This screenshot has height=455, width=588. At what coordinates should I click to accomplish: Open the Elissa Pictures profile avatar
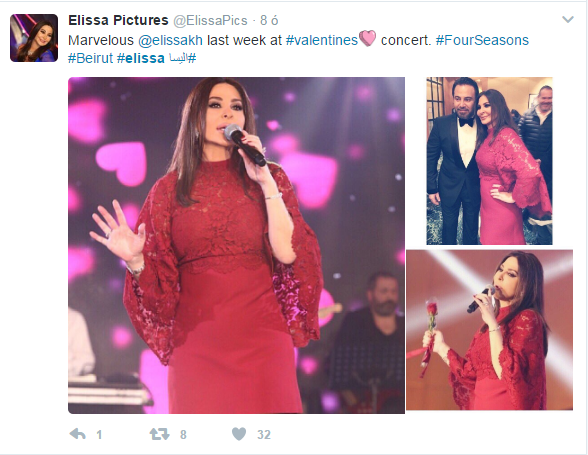pos(34,38)
